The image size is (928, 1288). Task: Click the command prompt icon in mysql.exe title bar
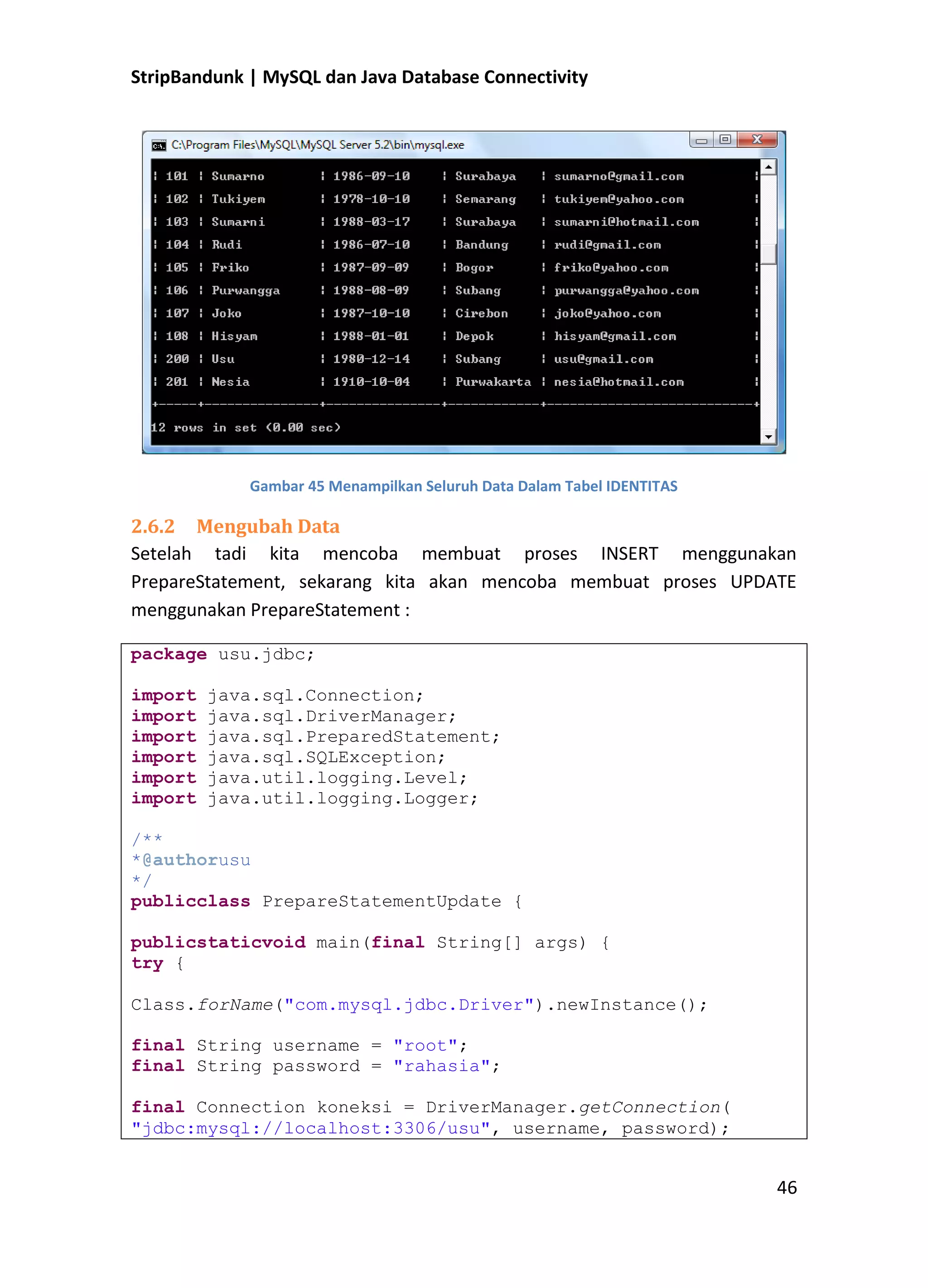[159, 145]
